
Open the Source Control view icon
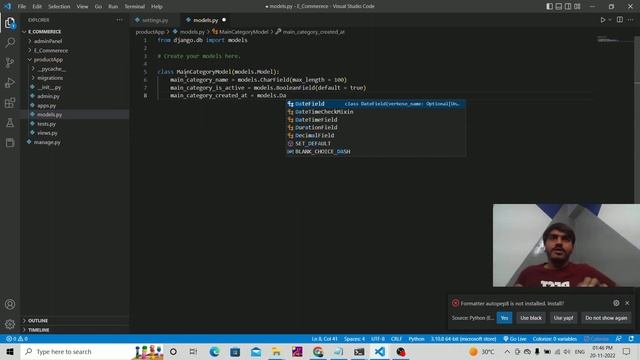[x=10, y=62]
